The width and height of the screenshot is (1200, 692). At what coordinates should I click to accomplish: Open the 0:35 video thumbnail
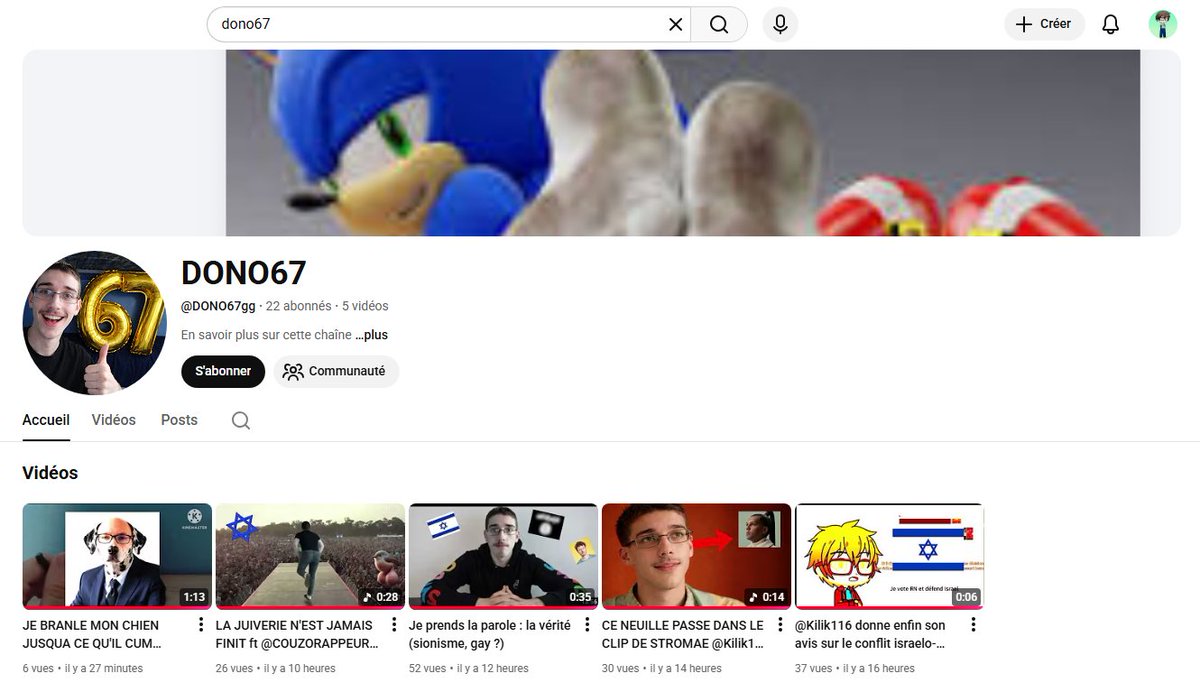(503, 556)
